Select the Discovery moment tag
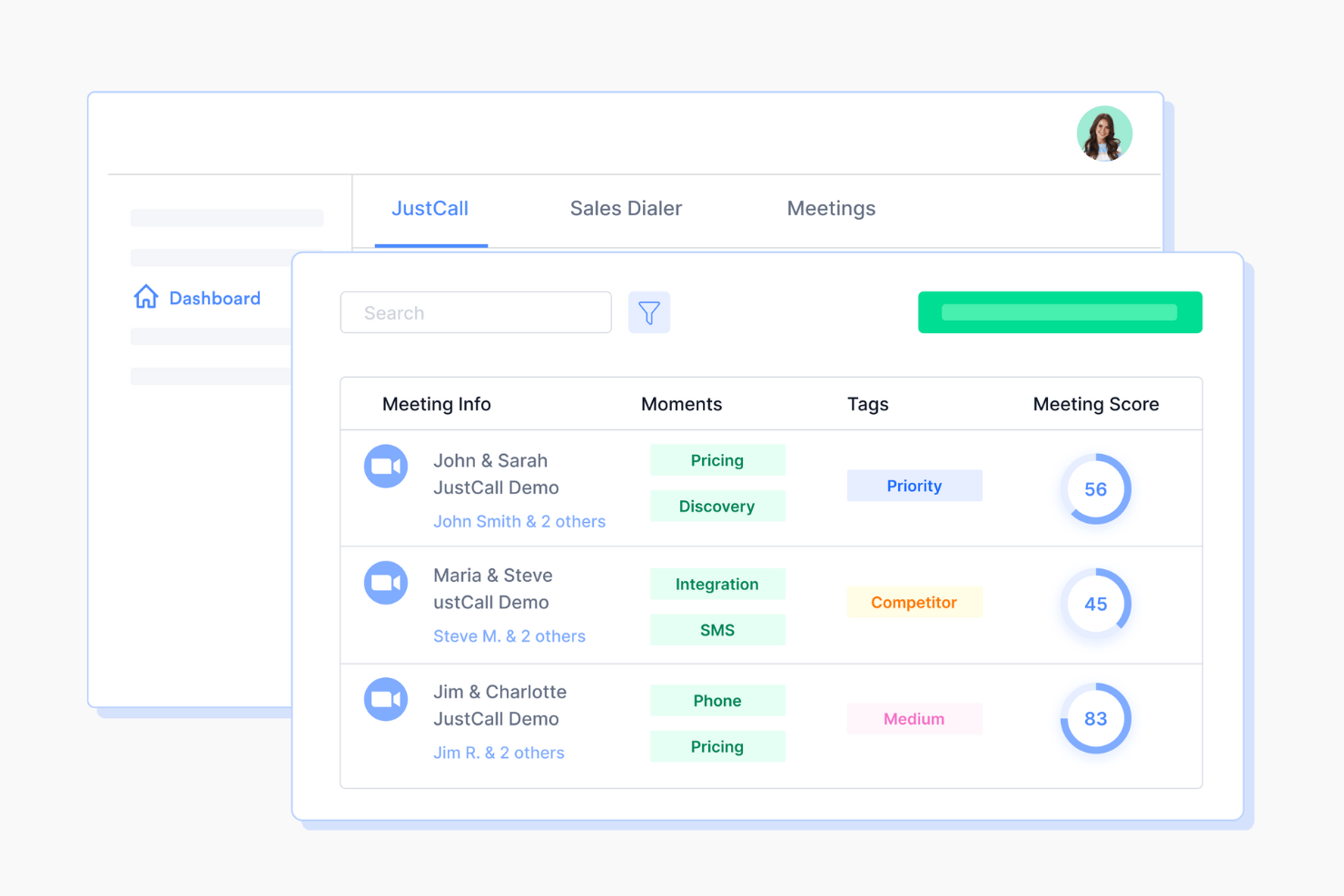This screenshot has height=896, width=1344. pos(717,507)
